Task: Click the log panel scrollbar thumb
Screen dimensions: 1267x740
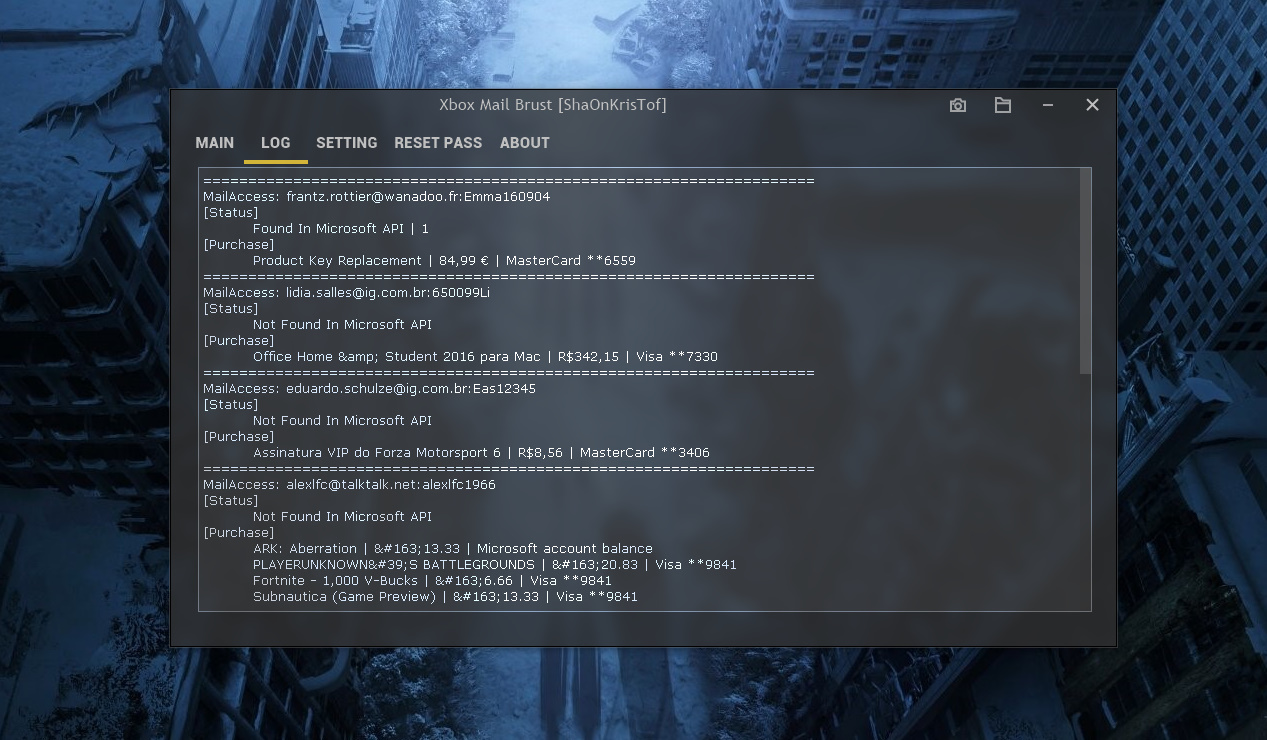Action: click(x=1085, y=270)
